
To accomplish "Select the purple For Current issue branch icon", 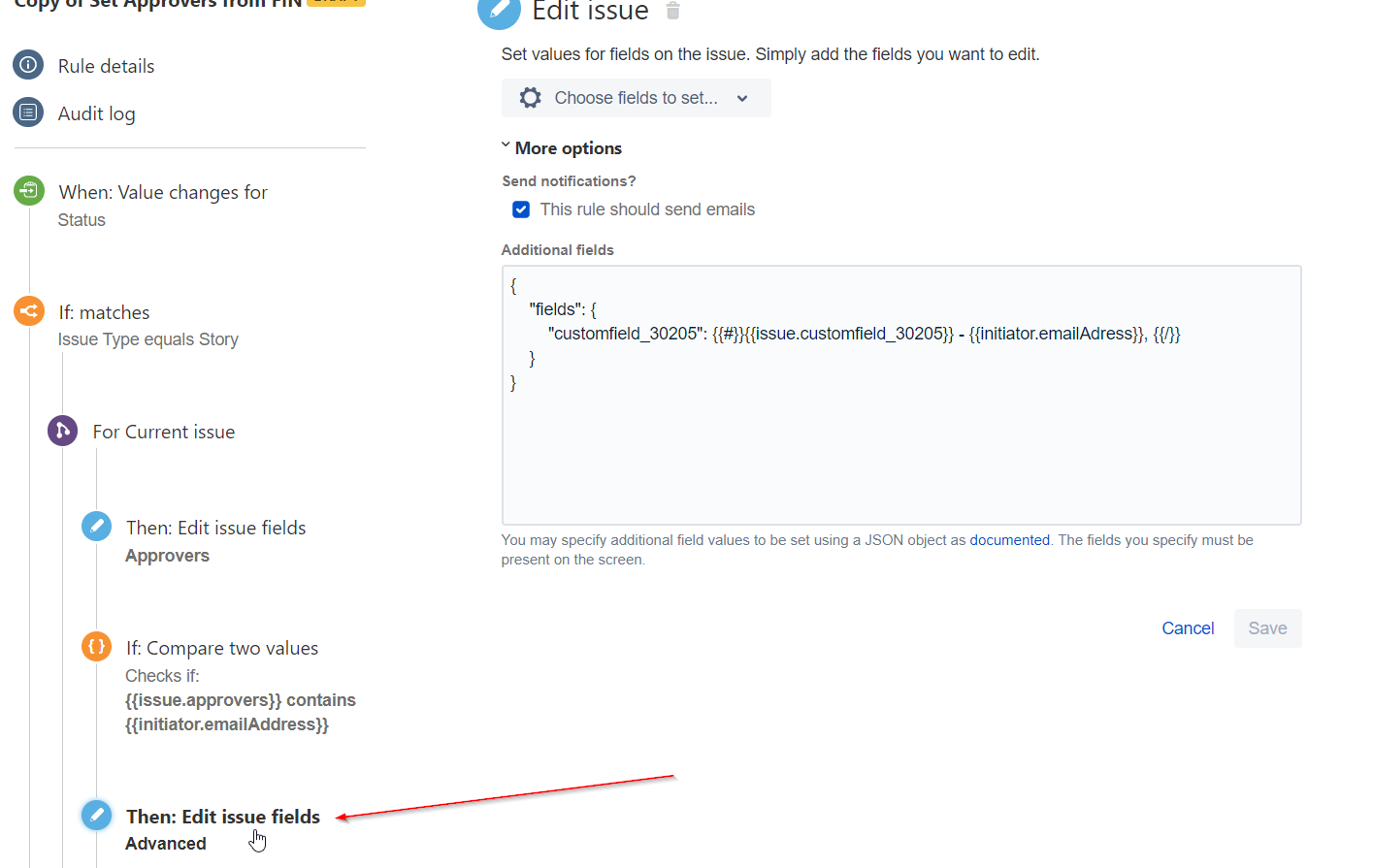I will (x=63, y=431).
